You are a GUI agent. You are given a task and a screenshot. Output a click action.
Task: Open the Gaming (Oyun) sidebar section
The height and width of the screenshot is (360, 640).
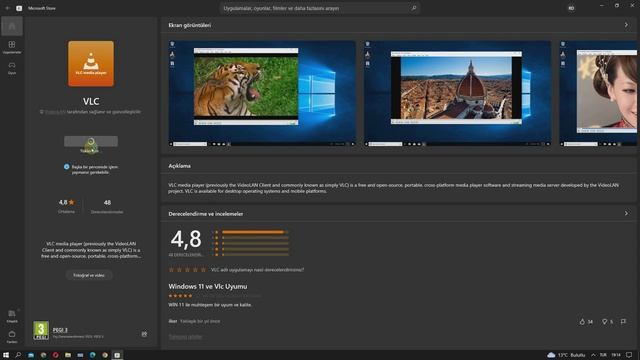coord(12,68)
